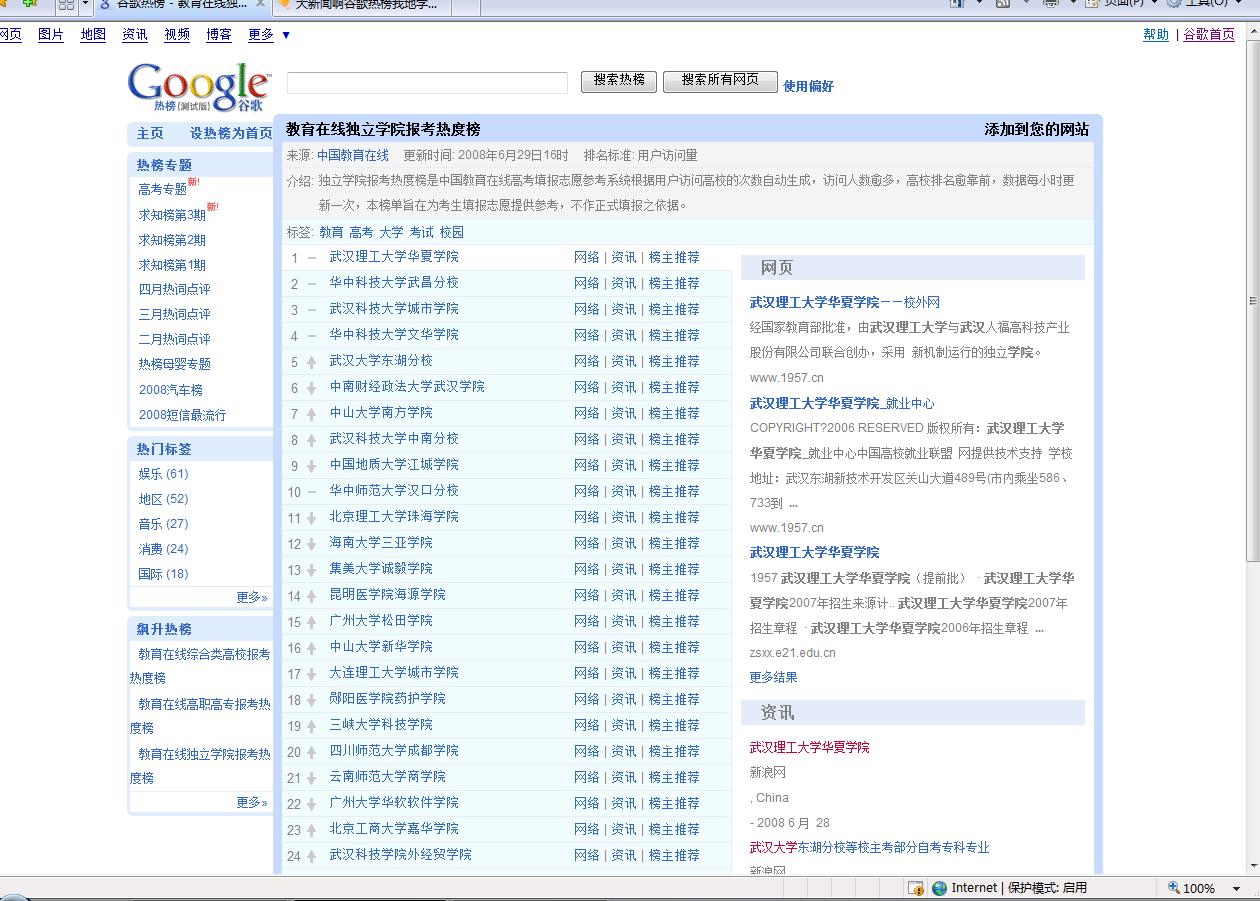Click the popup blocker icon in status bar
1260x901 pixels.
pos(915,888)
